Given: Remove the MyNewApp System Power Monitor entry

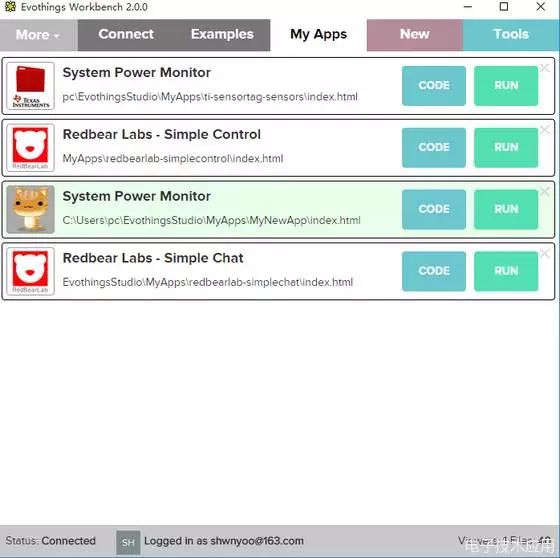Looking at the screenshot, I should [x=545, y=191].
